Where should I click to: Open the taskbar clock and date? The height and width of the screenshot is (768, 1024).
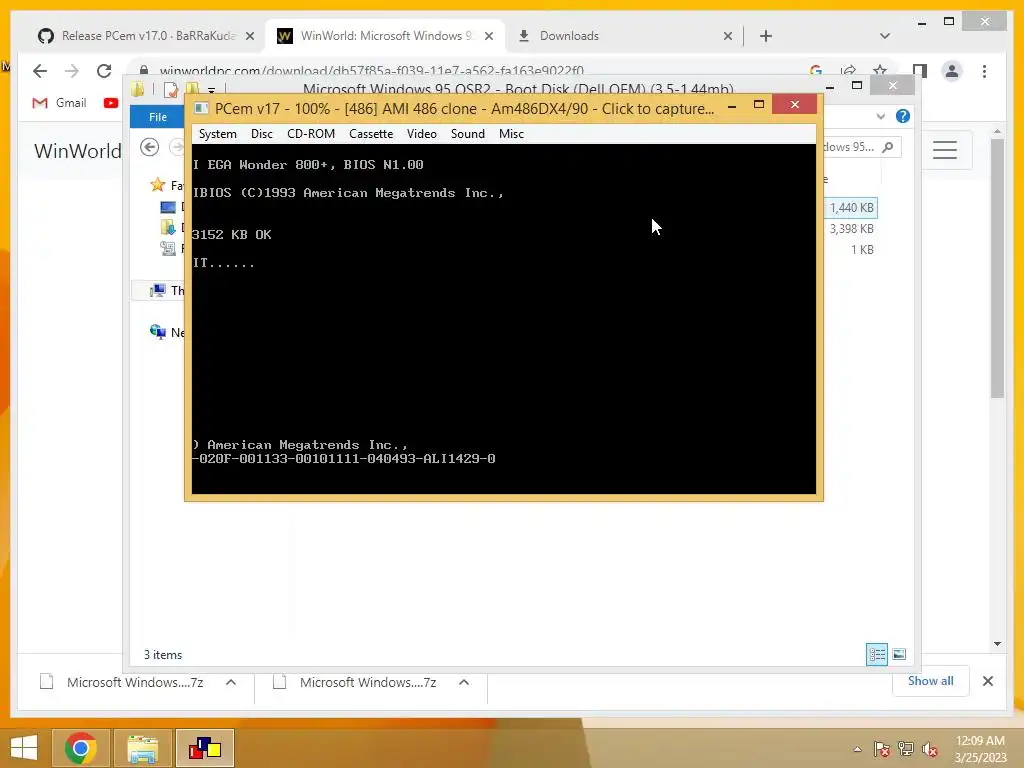point(980,749)
